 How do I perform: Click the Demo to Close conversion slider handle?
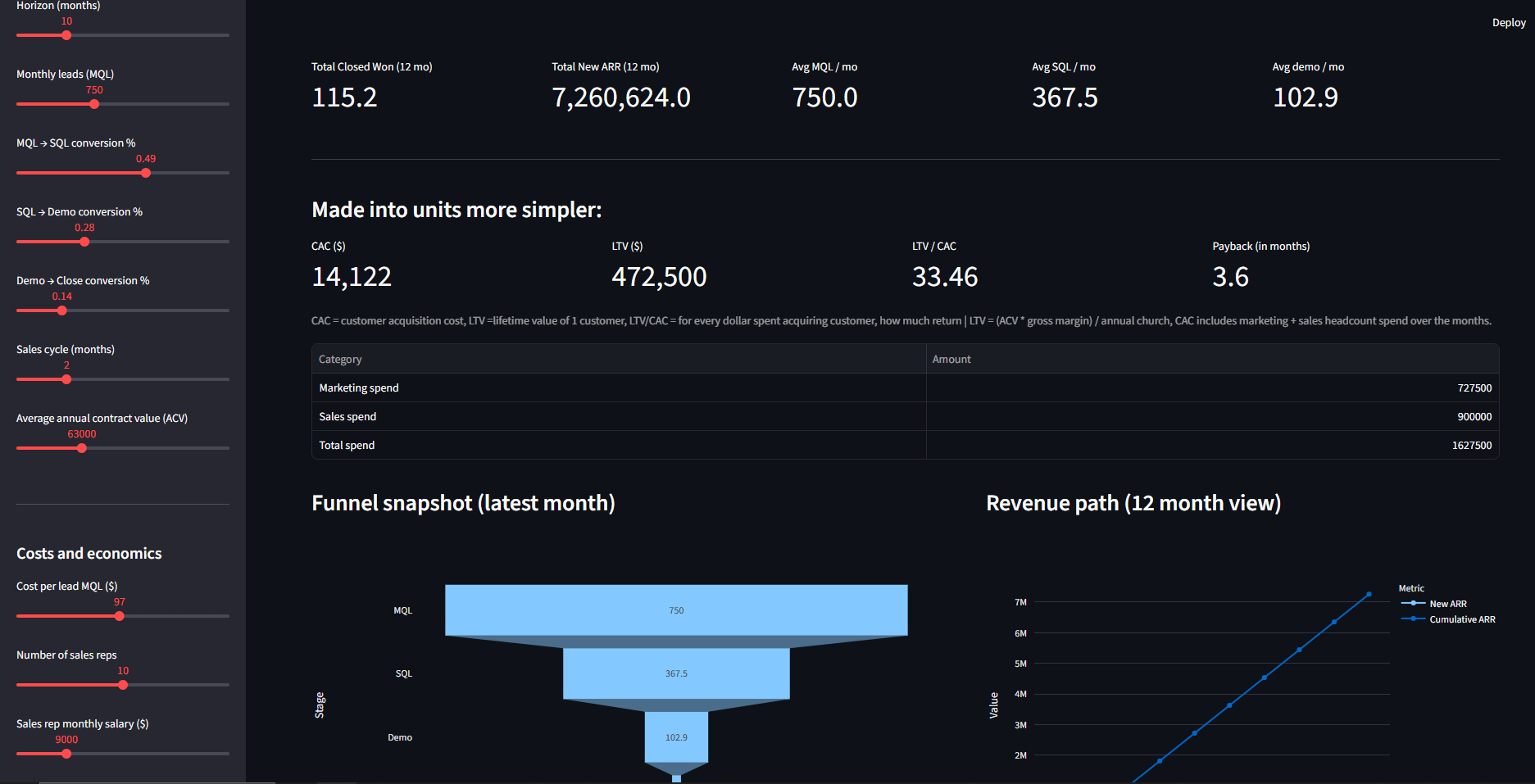pos(62,310)
